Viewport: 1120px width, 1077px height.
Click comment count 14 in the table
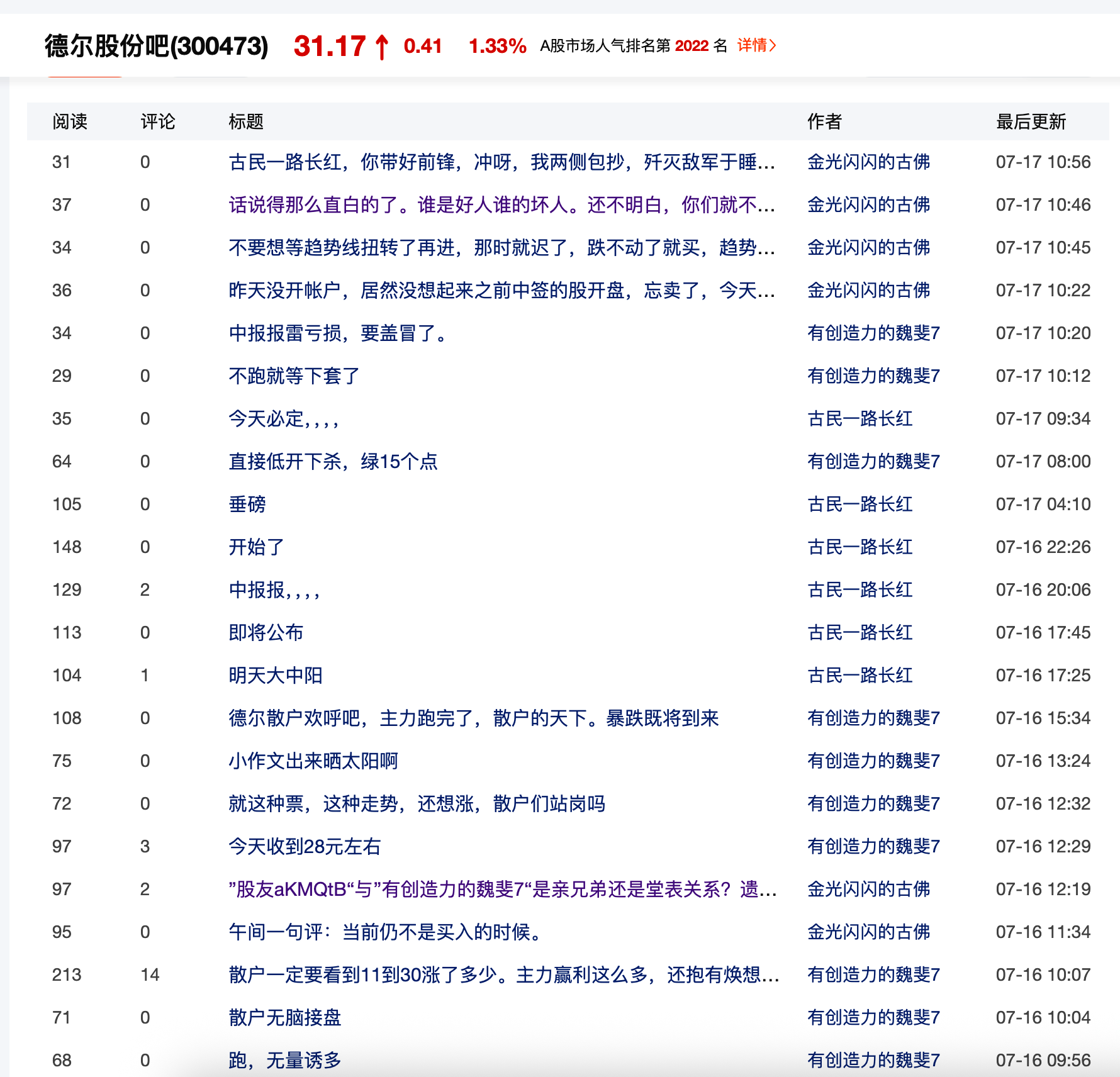click(150, 975)
